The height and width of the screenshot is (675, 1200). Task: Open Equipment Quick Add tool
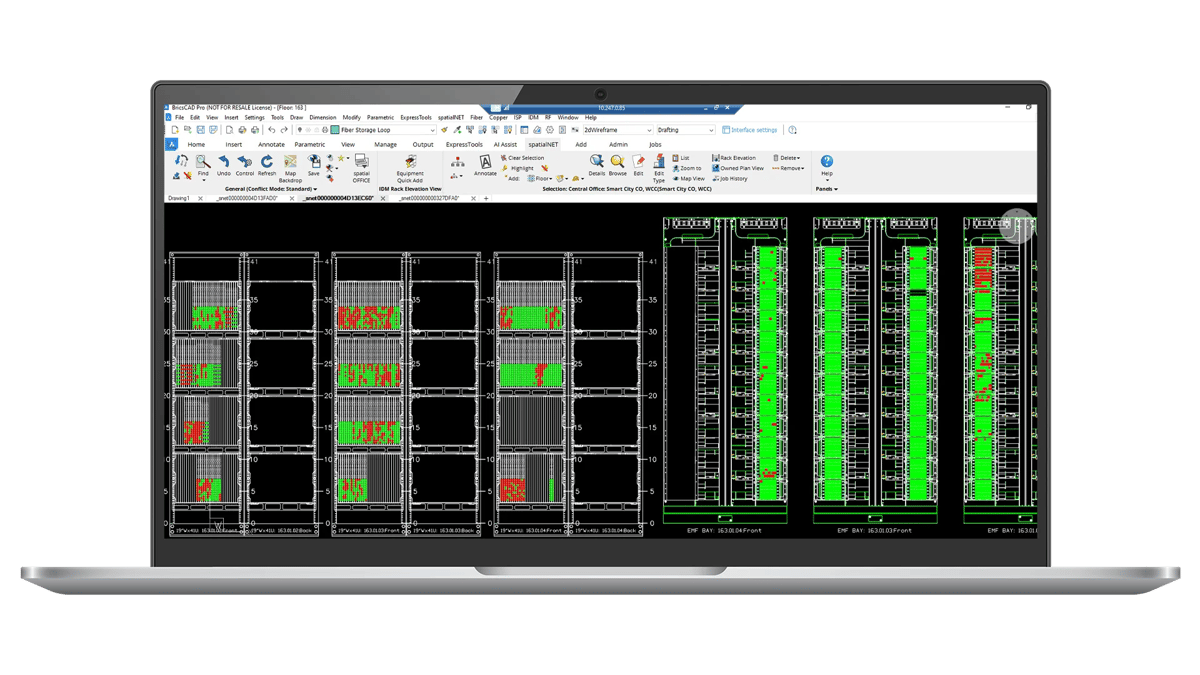tap(410, 165)
